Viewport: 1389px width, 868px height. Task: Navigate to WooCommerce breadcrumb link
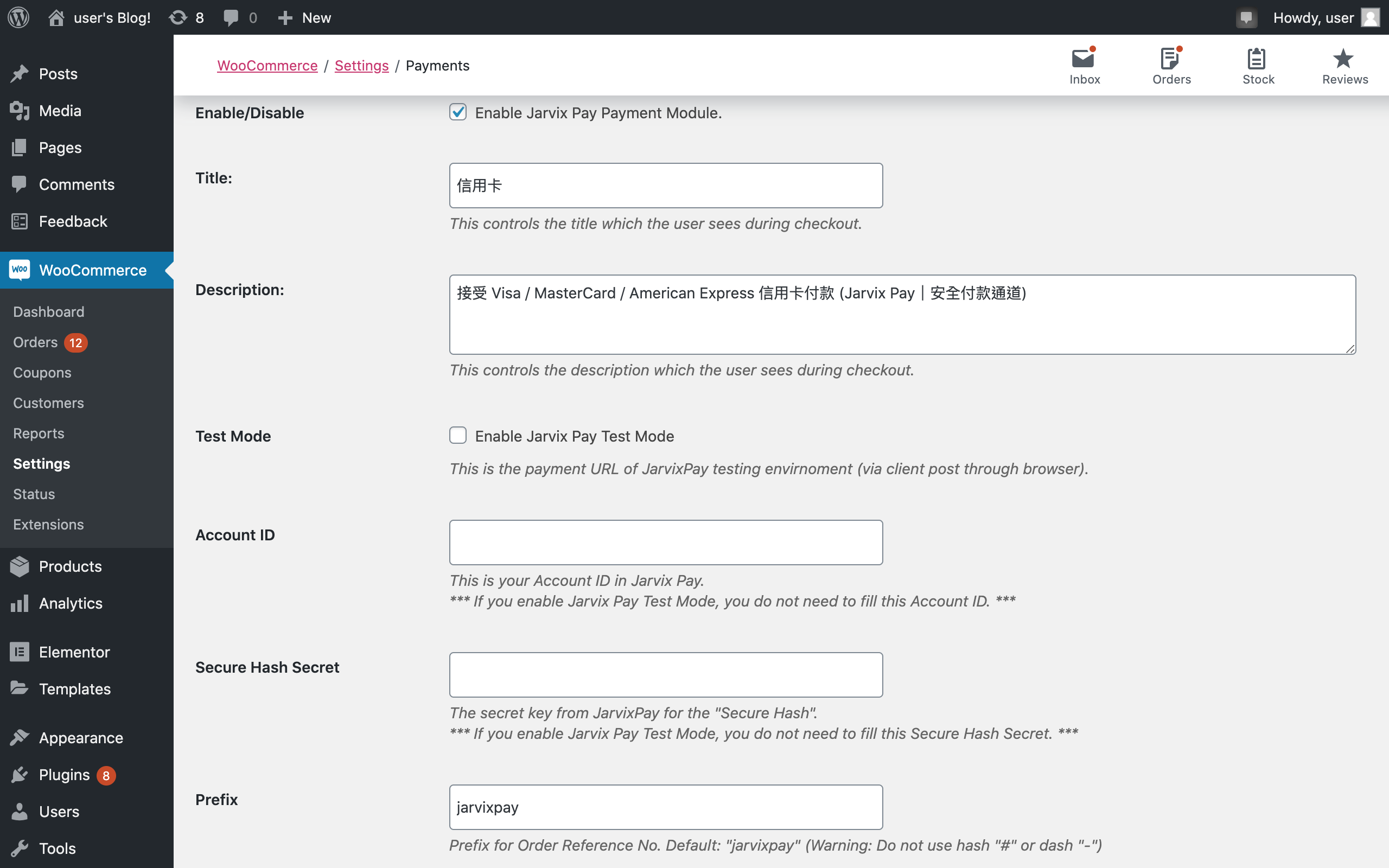click(266, 65)
